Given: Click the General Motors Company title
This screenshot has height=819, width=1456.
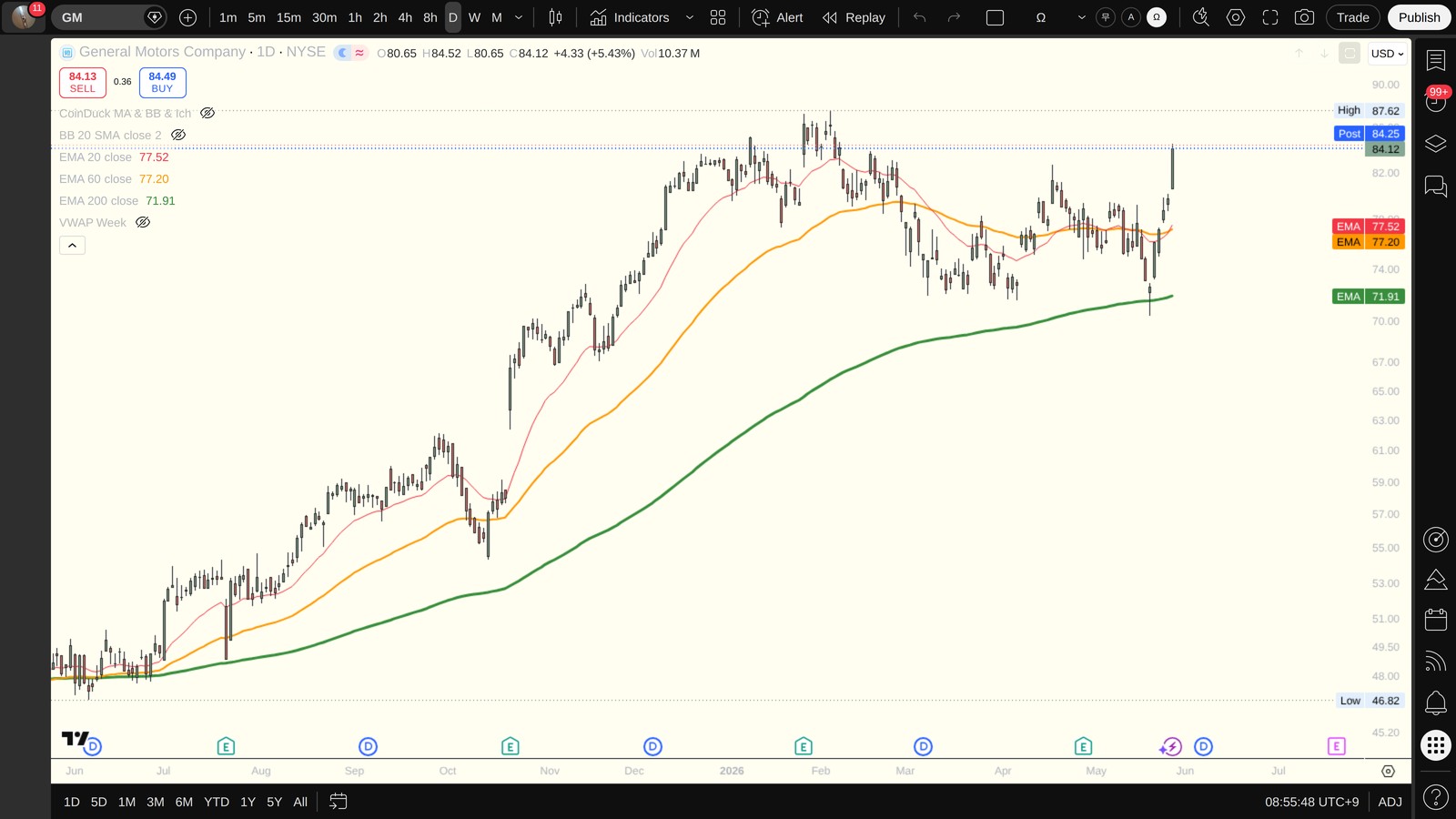Looking at the screenshot, I should pos(162,52).
